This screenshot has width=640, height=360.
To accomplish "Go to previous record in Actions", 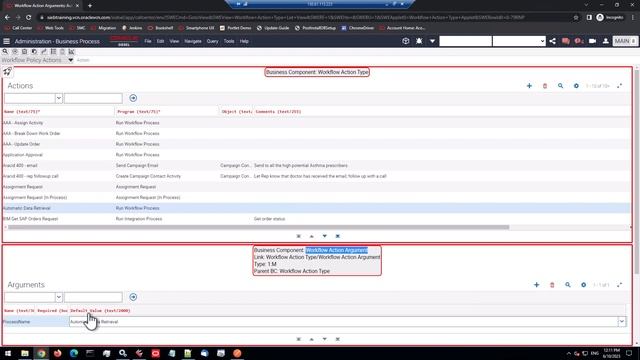I will (x=311, y=236).
